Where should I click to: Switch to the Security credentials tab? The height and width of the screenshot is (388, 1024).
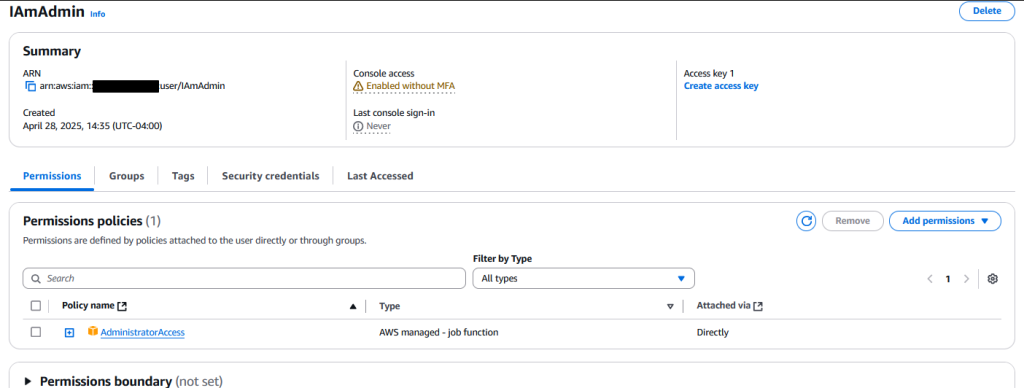(270, 176)
